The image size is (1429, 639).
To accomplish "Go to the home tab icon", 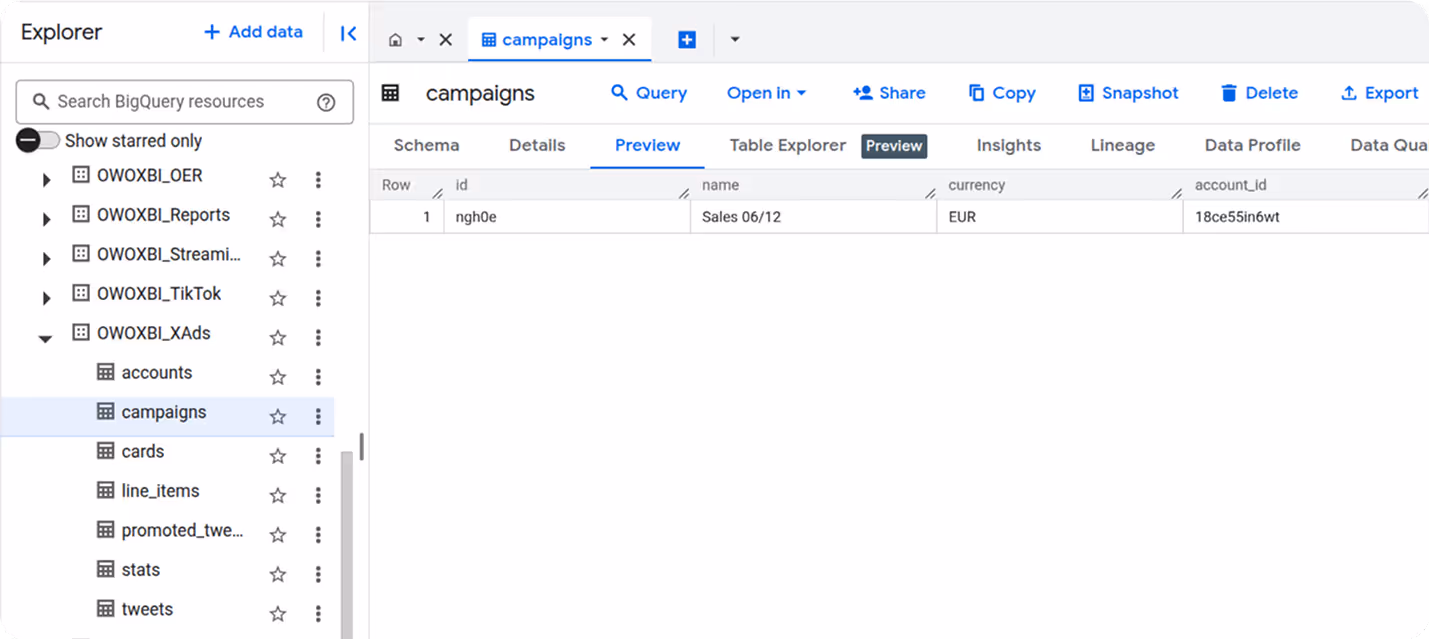I will [x=396, y=40].
